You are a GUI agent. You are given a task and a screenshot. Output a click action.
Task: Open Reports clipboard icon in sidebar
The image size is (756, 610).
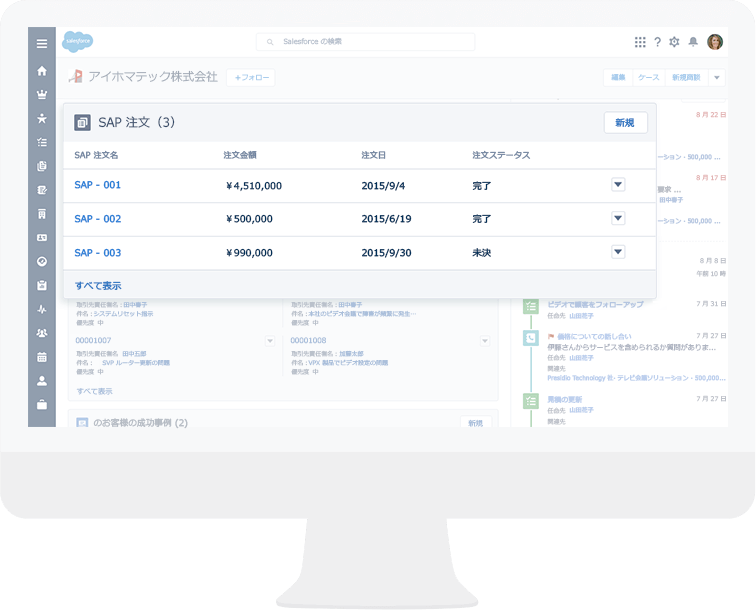pyautogui.click(x=42, y=285)
